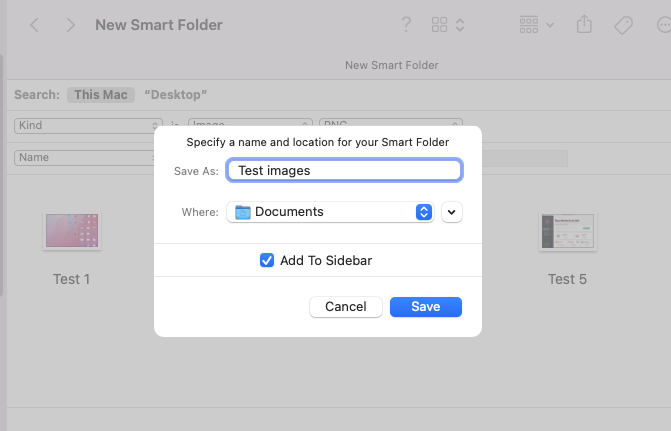The height and width of the screenshot is (431, 671).
Task: Click the Save As name field
Action: [344, 170]
